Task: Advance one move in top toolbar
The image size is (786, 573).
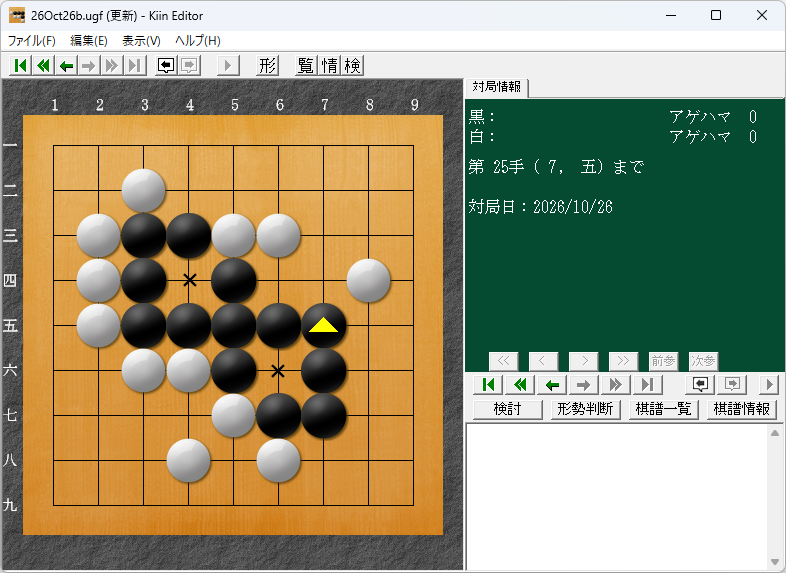Action: click(88, 65)
